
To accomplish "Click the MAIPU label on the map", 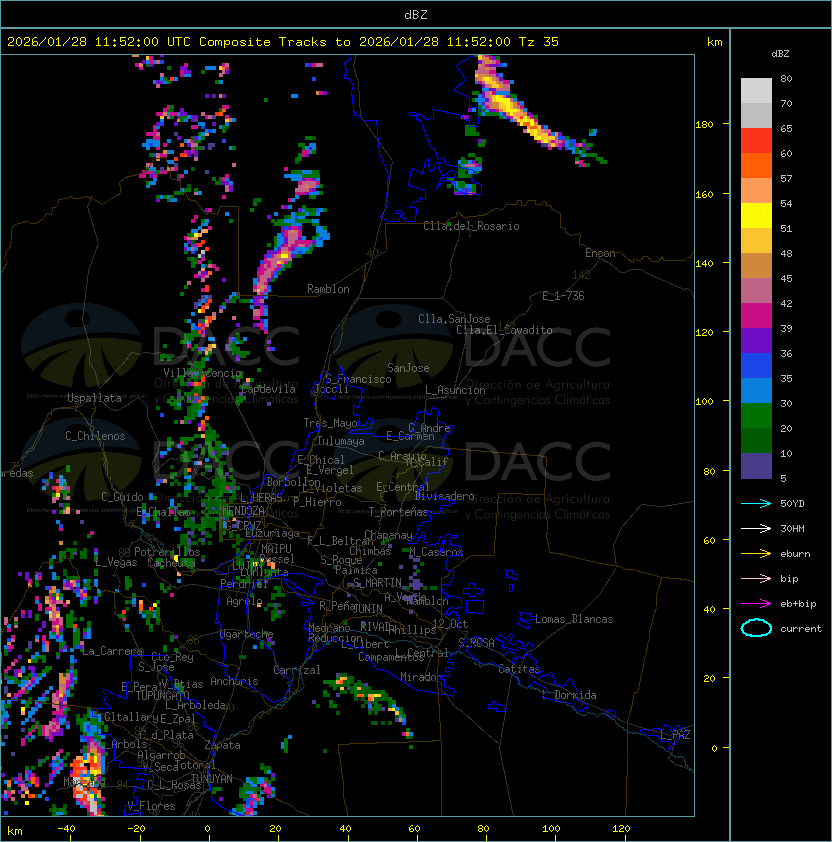I will point(276,549).
